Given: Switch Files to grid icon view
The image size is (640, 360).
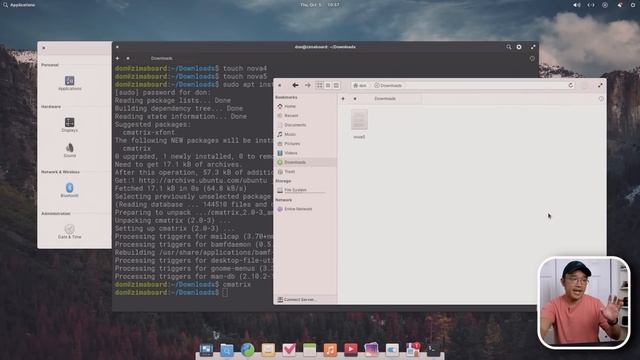Looking at the screenshot, I should coord(320,85).
